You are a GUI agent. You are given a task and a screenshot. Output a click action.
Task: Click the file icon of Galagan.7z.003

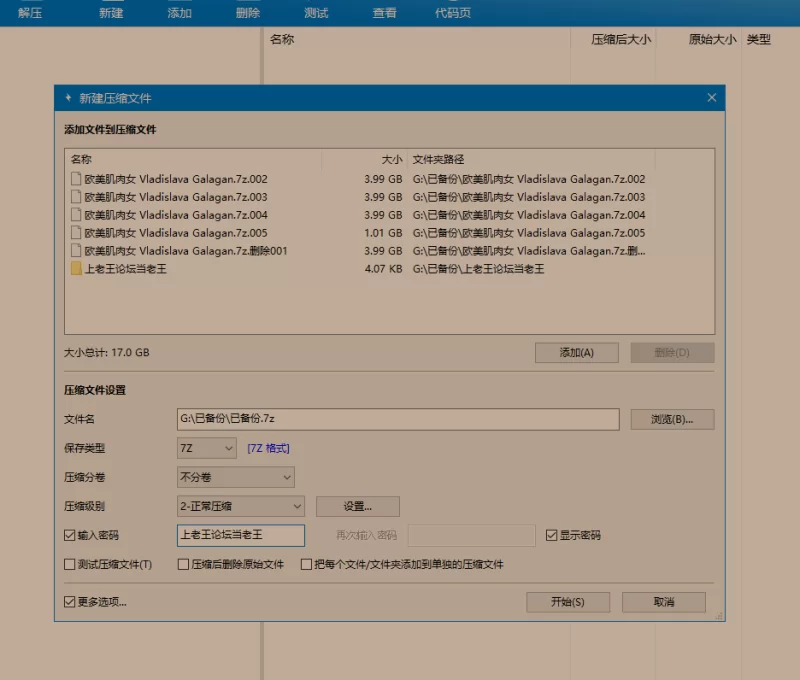pyautogui.click(x=76, y=197)
